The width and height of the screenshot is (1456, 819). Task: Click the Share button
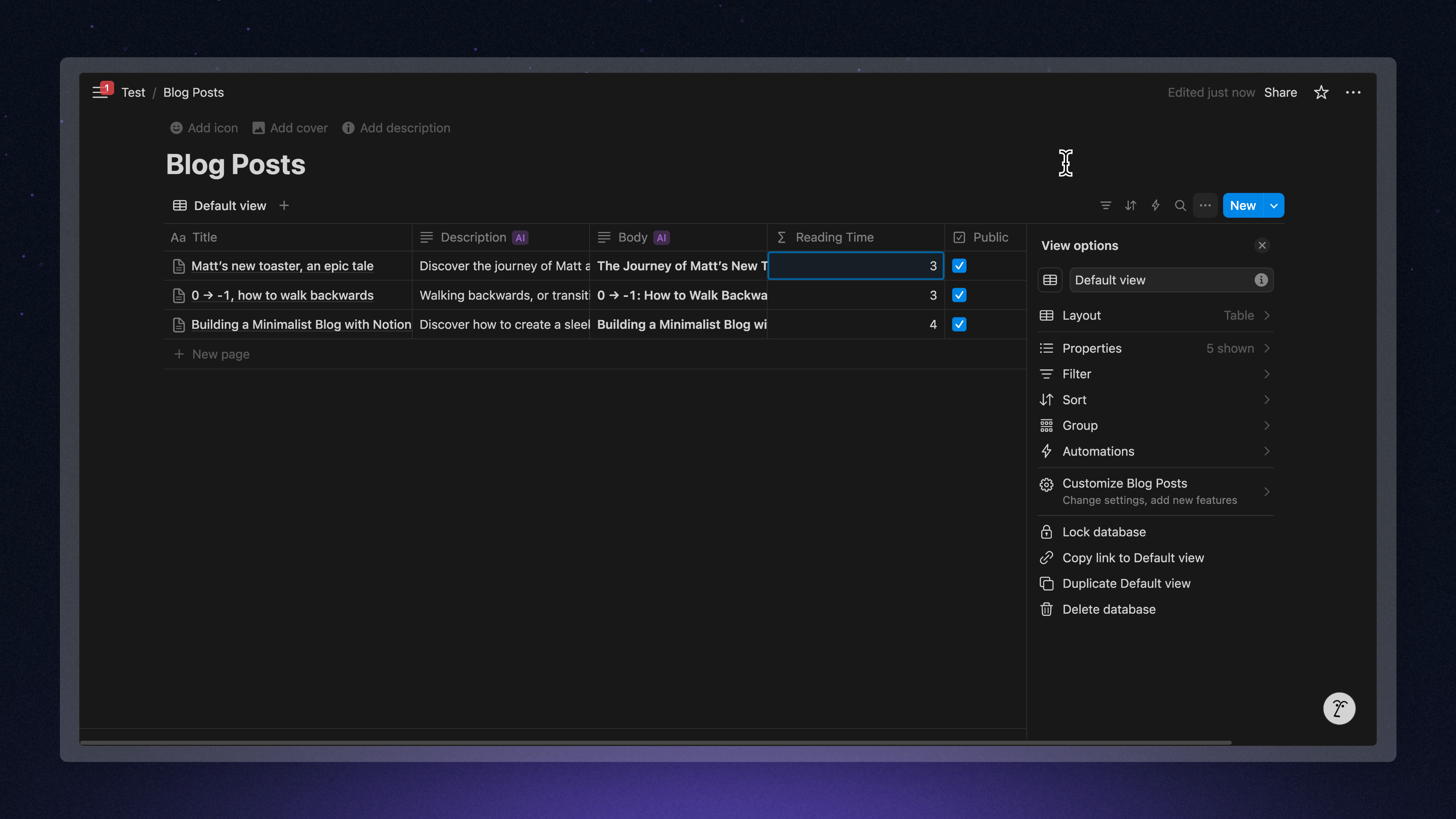1280,93
